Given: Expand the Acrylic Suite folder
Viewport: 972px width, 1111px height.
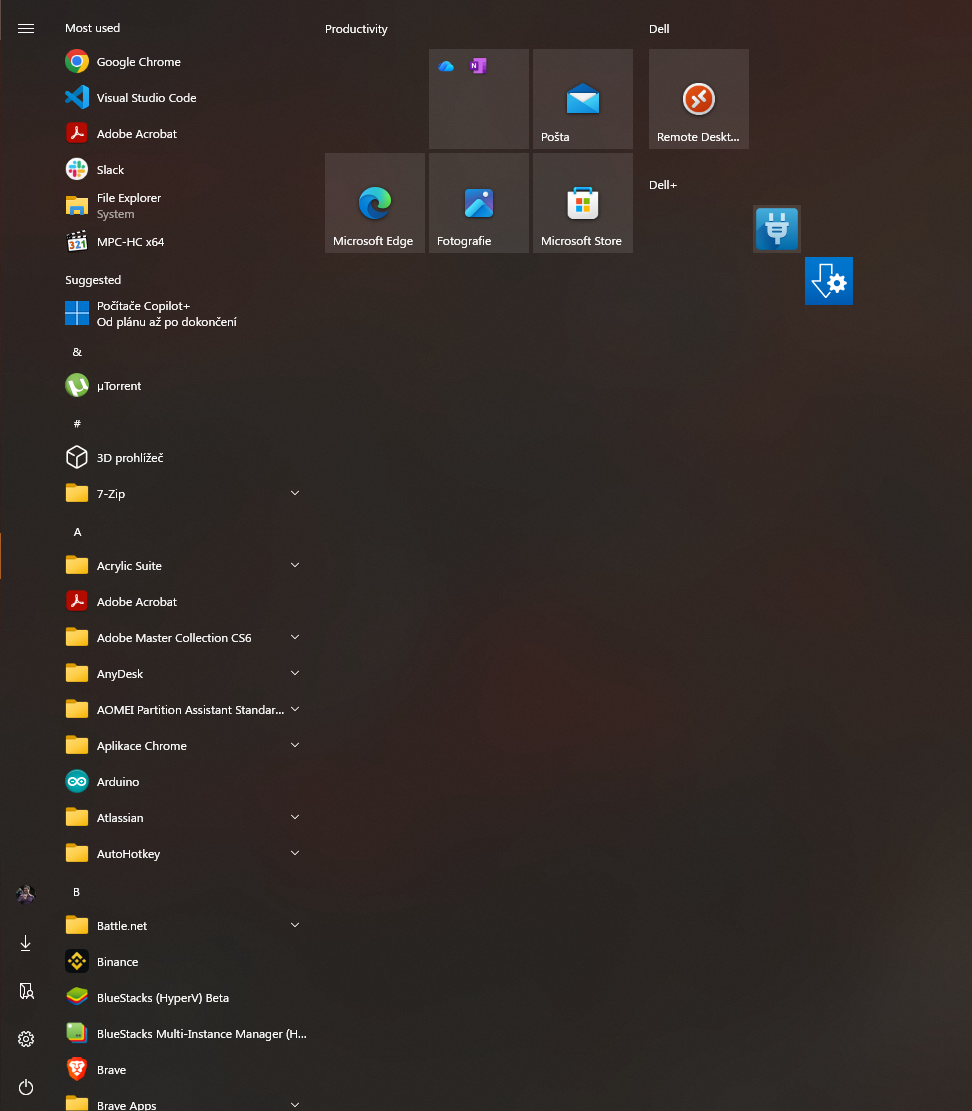Looking at the screenshot, I should pos(294,565).
